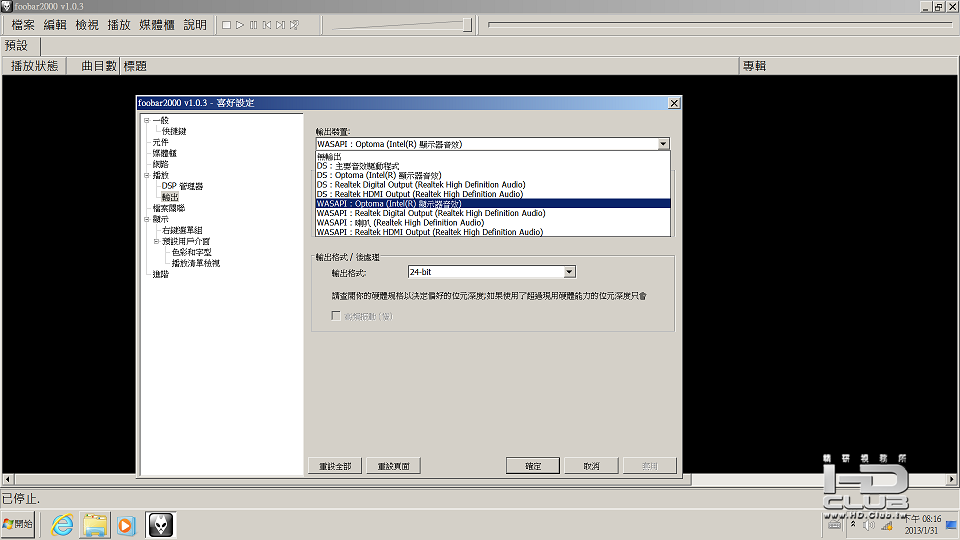Click the Next track toolbar icon
The height and width of the screenshot is (540, 960).
click(x=280, y=25)
